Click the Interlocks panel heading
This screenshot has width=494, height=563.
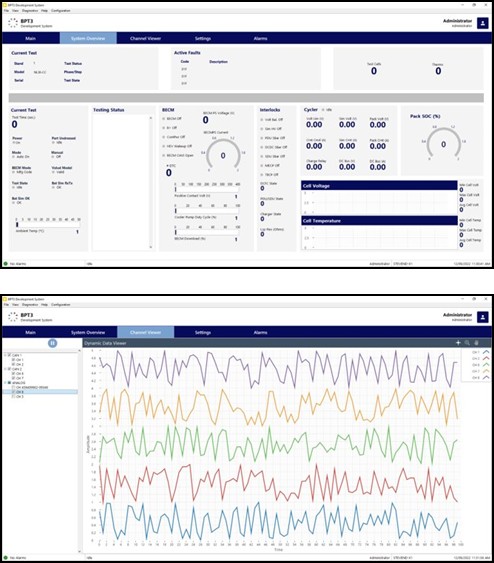click(x=270, y=110)
